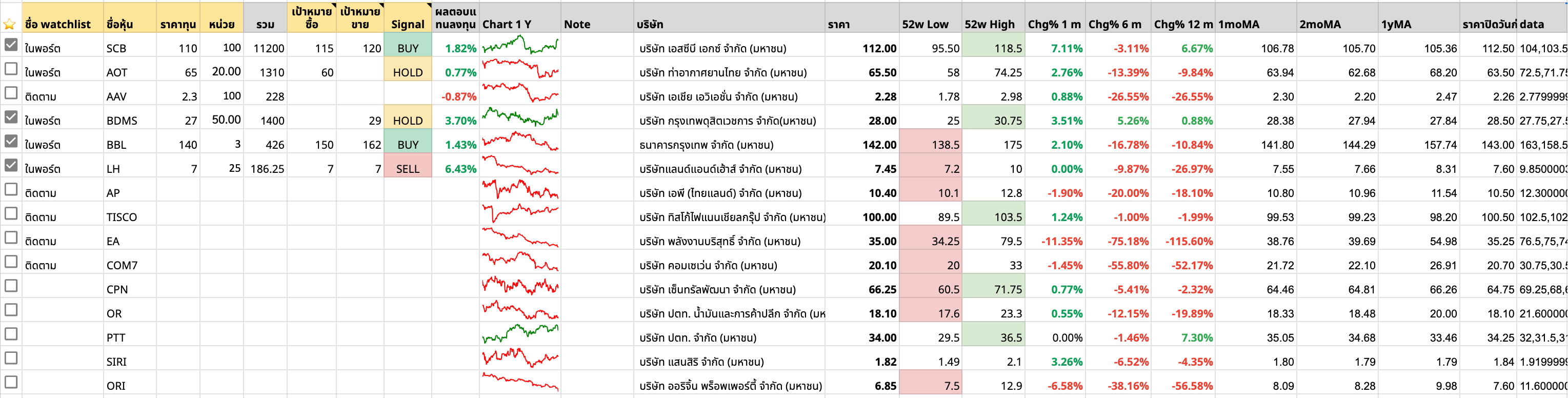Screen dimensions: 1568x398
Task: Select the empty Note cell for SCB
Action: pyautogui.click(x=596, y=48)
